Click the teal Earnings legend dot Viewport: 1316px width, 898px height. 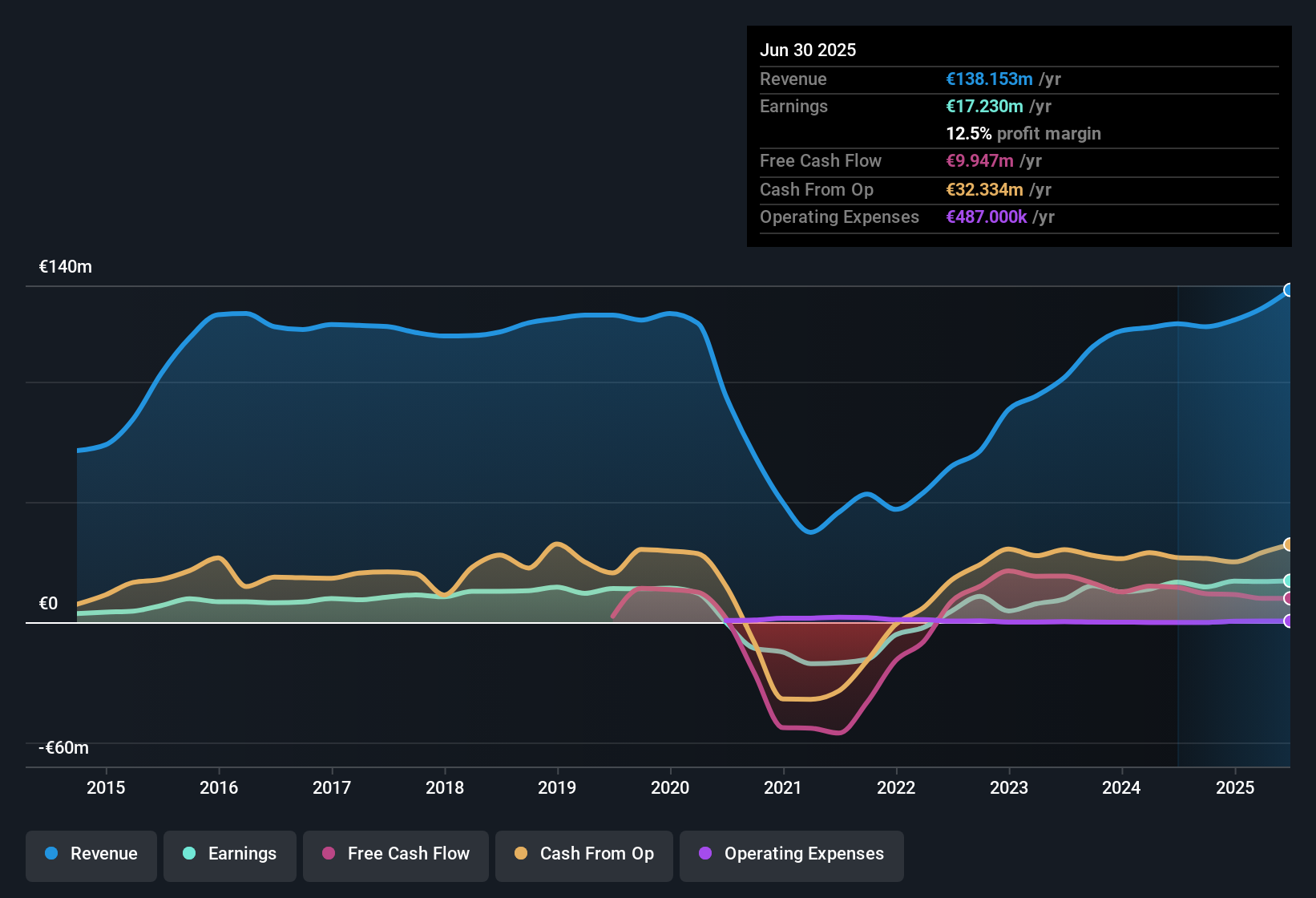coord(188,854)
